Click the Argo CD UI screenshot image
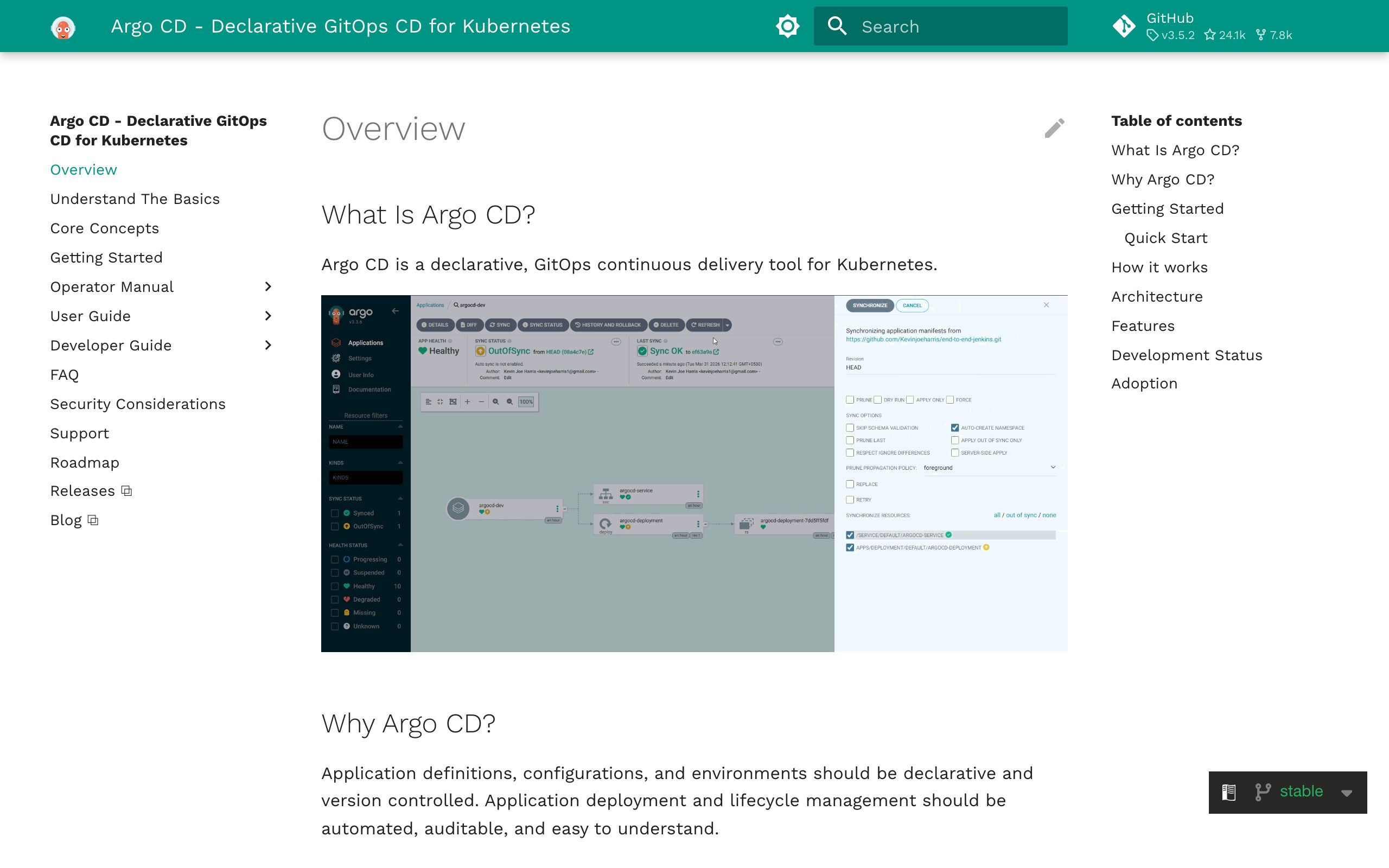The height and width of the screenshot is (868, 1389). point(694,474)
